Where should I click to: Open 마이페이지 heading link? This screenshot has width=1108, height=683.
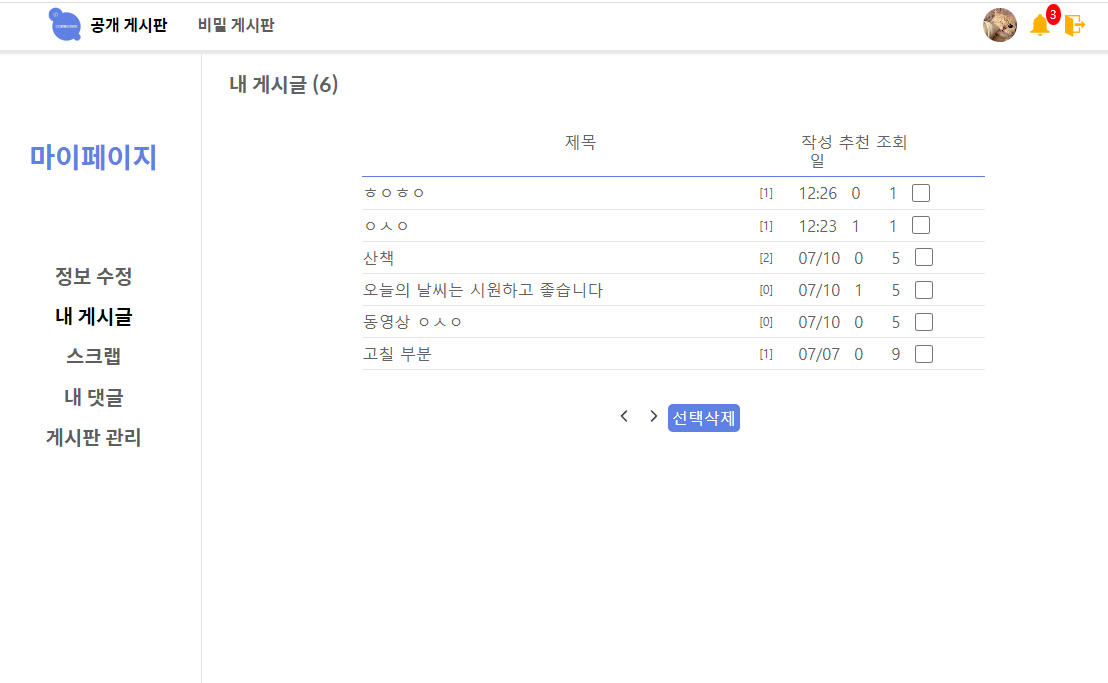point(93,157)
